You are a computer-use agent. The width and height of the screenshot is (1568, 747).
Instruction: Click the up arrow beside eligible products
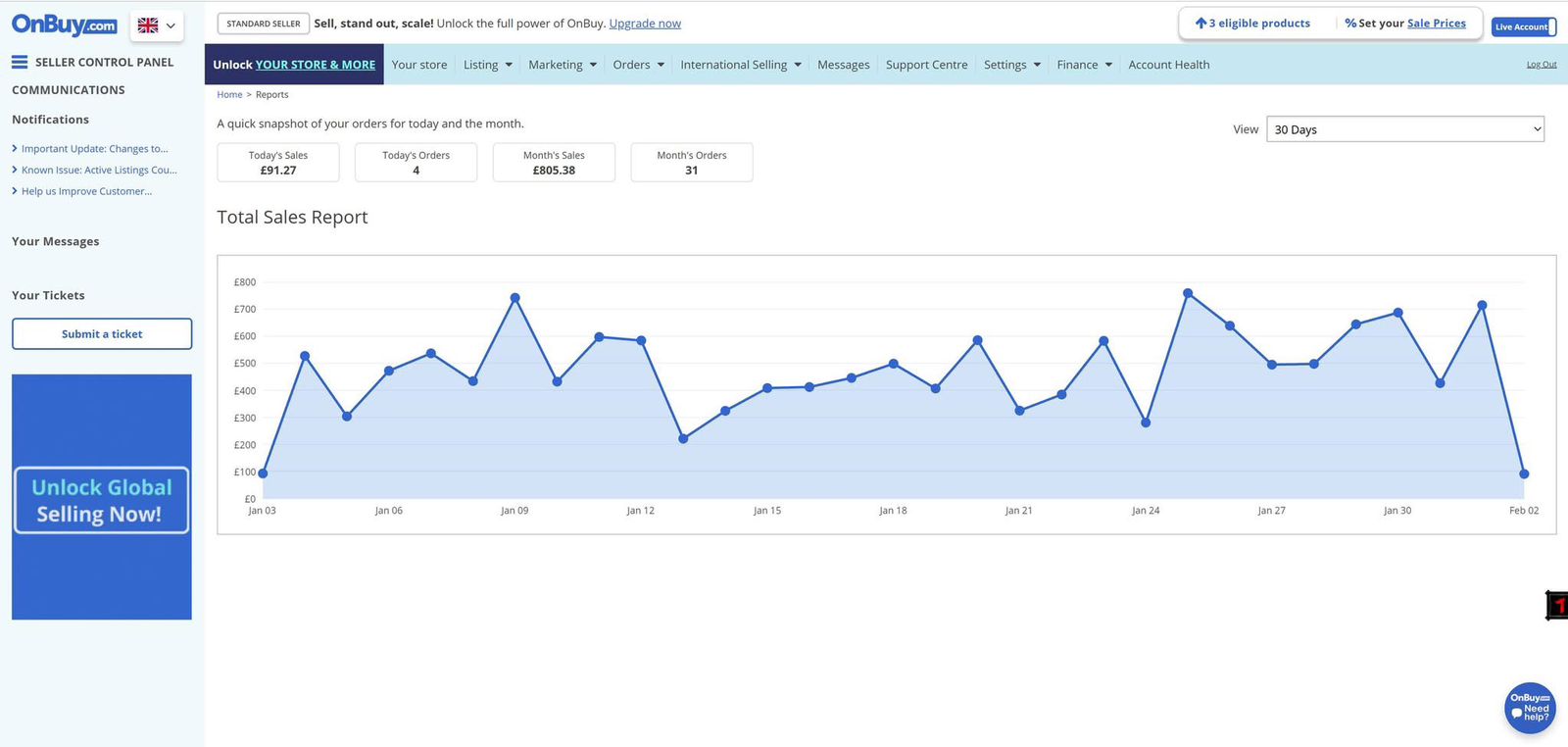(x=1200, y=23)
